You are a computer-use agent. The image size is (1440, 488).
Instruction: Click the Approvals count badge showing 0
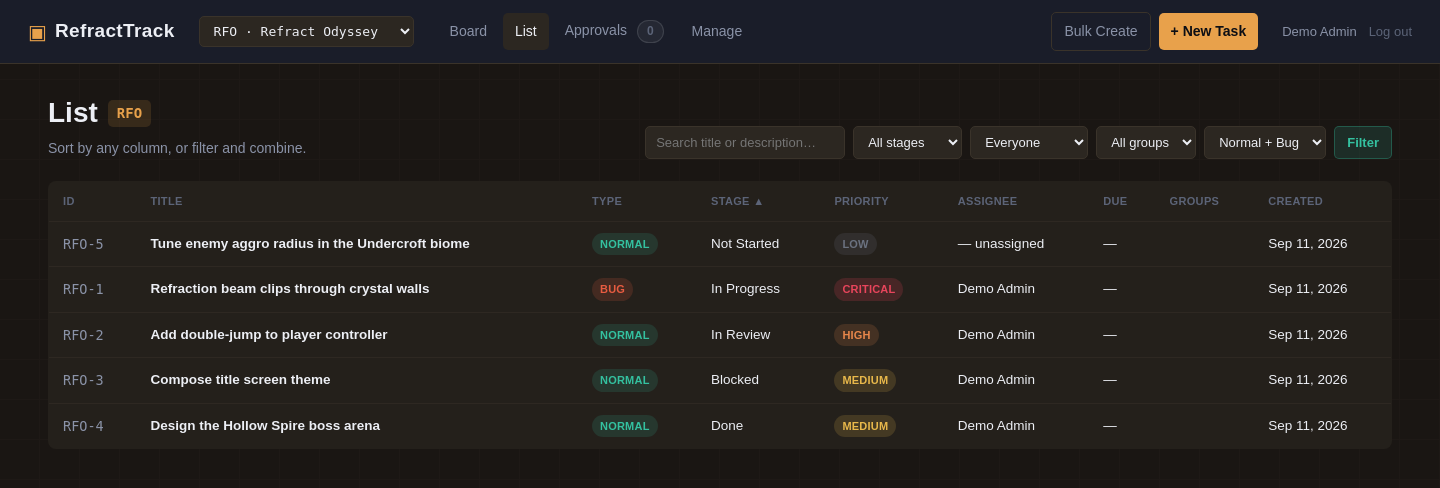(x=650, y=31)
